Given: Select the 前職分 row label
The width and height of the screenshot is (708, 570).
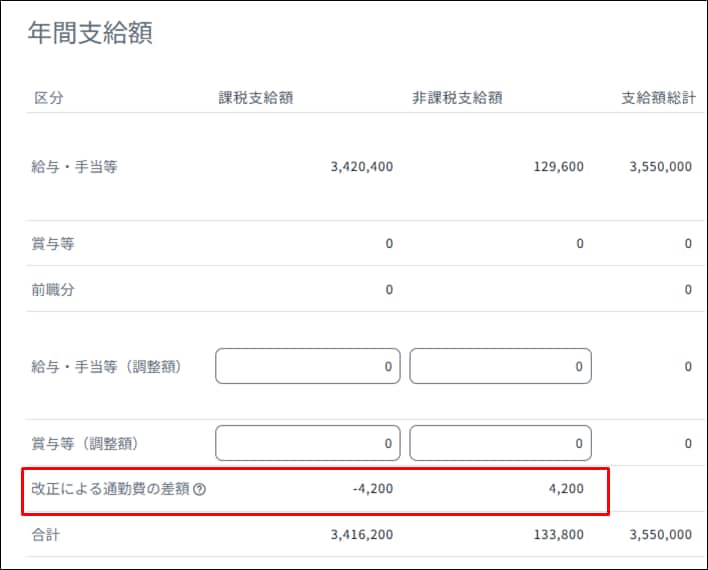Looking at the screenshot, I should 53,289.
